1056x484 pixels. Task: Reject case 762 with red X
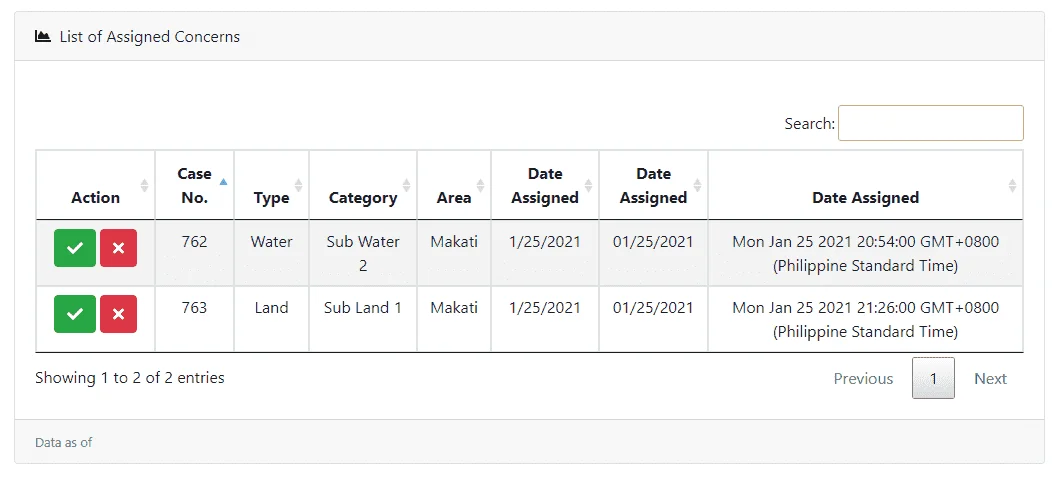point(119,248)
